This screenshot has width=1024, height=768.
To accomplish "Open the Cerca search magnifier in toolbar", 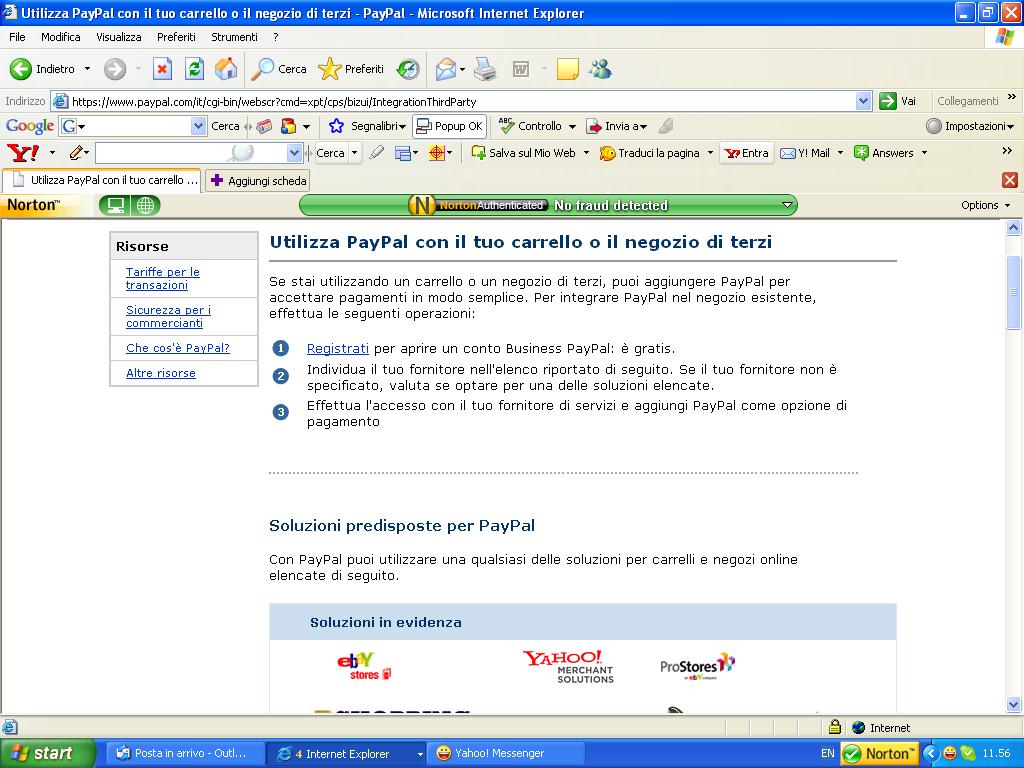I will [279, 69].
